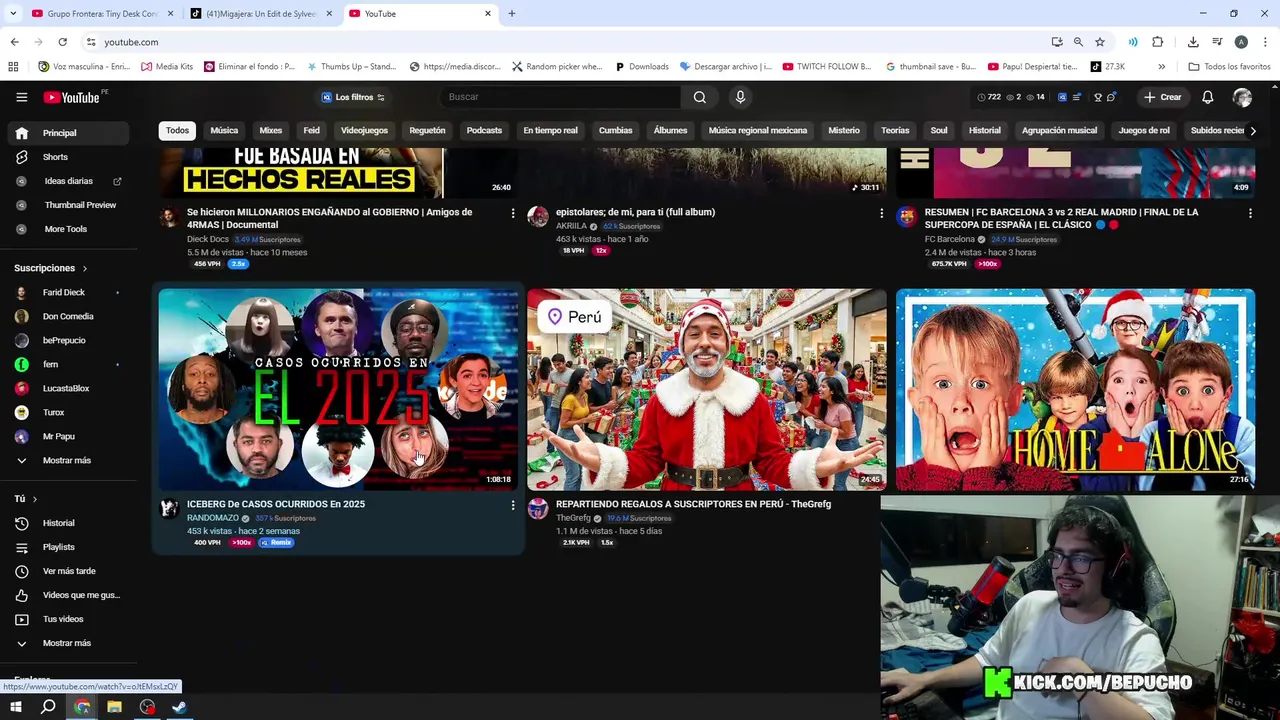Reload the page
Image resolution: width=1280 pixels, height=720 pixels.
pyautogui.click(x=62, y=42)
